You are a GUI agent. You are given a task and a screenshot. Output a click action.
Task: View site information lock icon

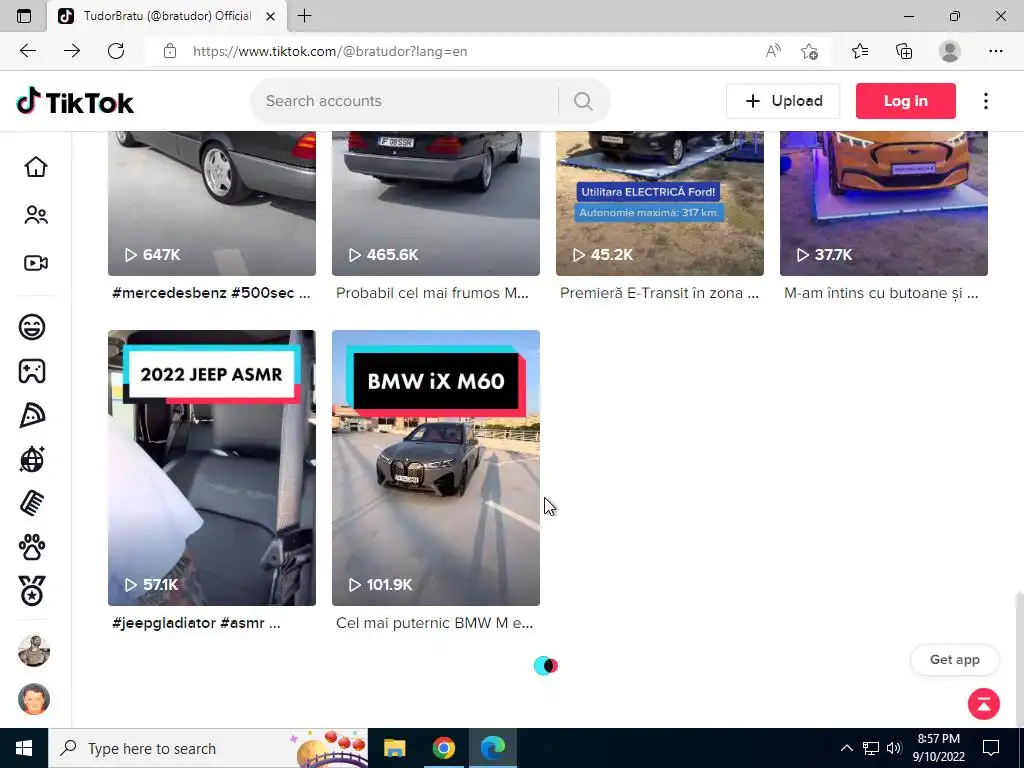point(170,51)
